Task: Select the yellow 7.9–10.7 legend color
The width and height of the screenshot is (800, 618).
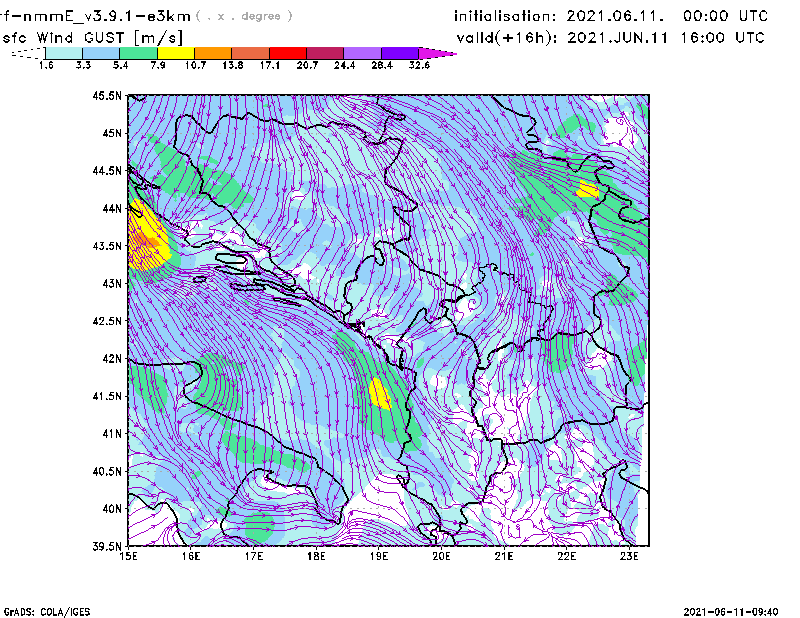Action: [x=176, y=53]
